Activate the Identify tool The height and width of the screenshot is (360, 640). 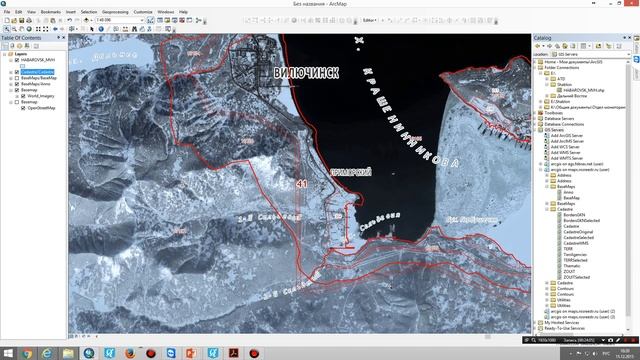(x=101, y=29)
